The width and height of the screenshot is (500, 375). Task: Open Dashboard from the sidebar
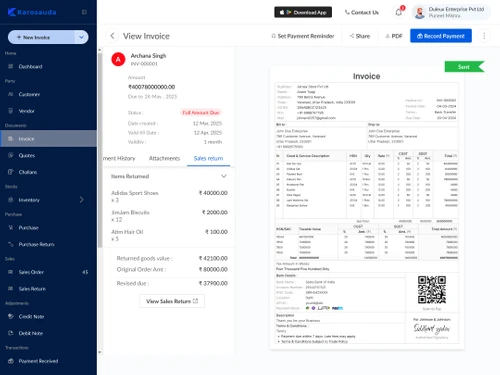point(30,67)
